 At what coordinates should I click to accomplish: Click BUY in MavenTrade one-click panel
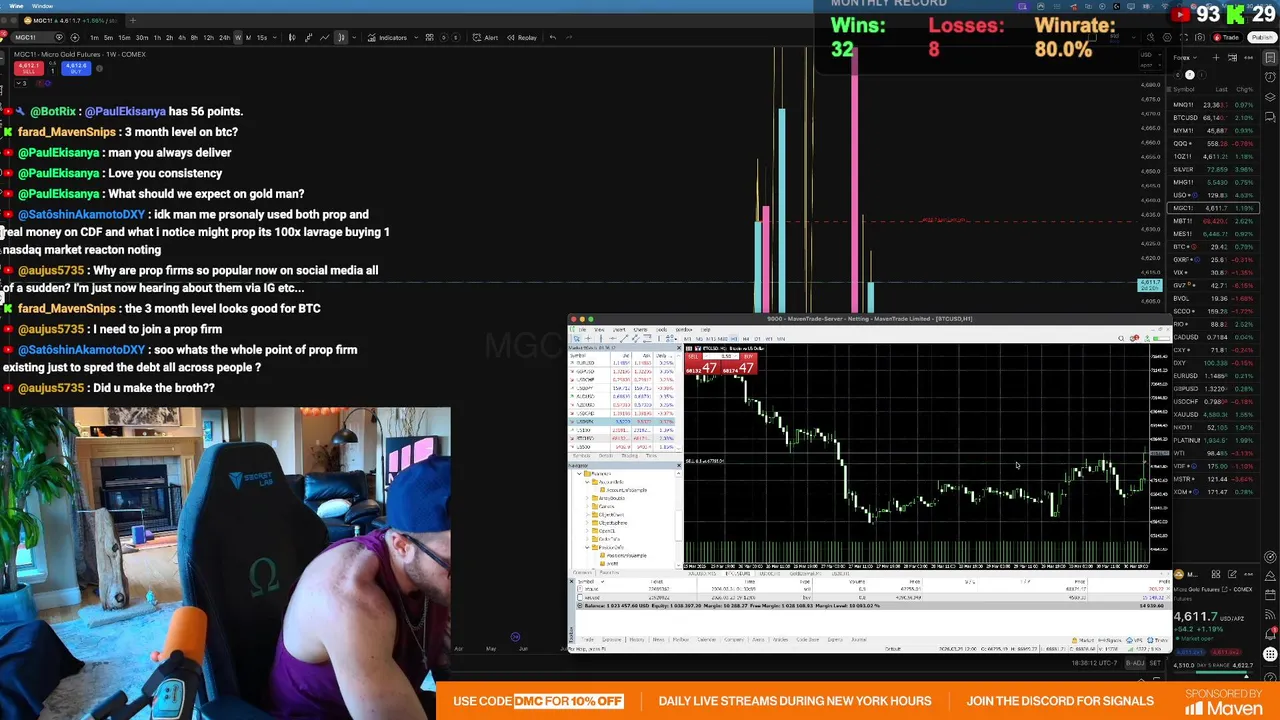pyautogui.click(x=739, y=364)
